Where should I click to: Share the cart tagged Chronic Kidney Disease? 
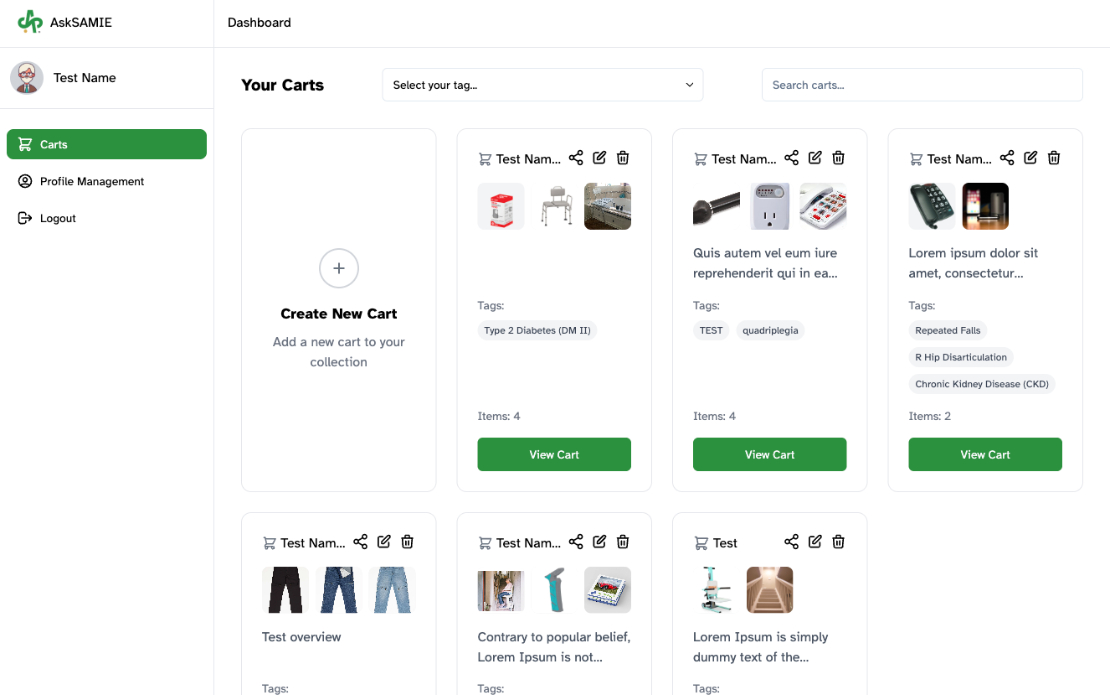(x=1007, y=158)
